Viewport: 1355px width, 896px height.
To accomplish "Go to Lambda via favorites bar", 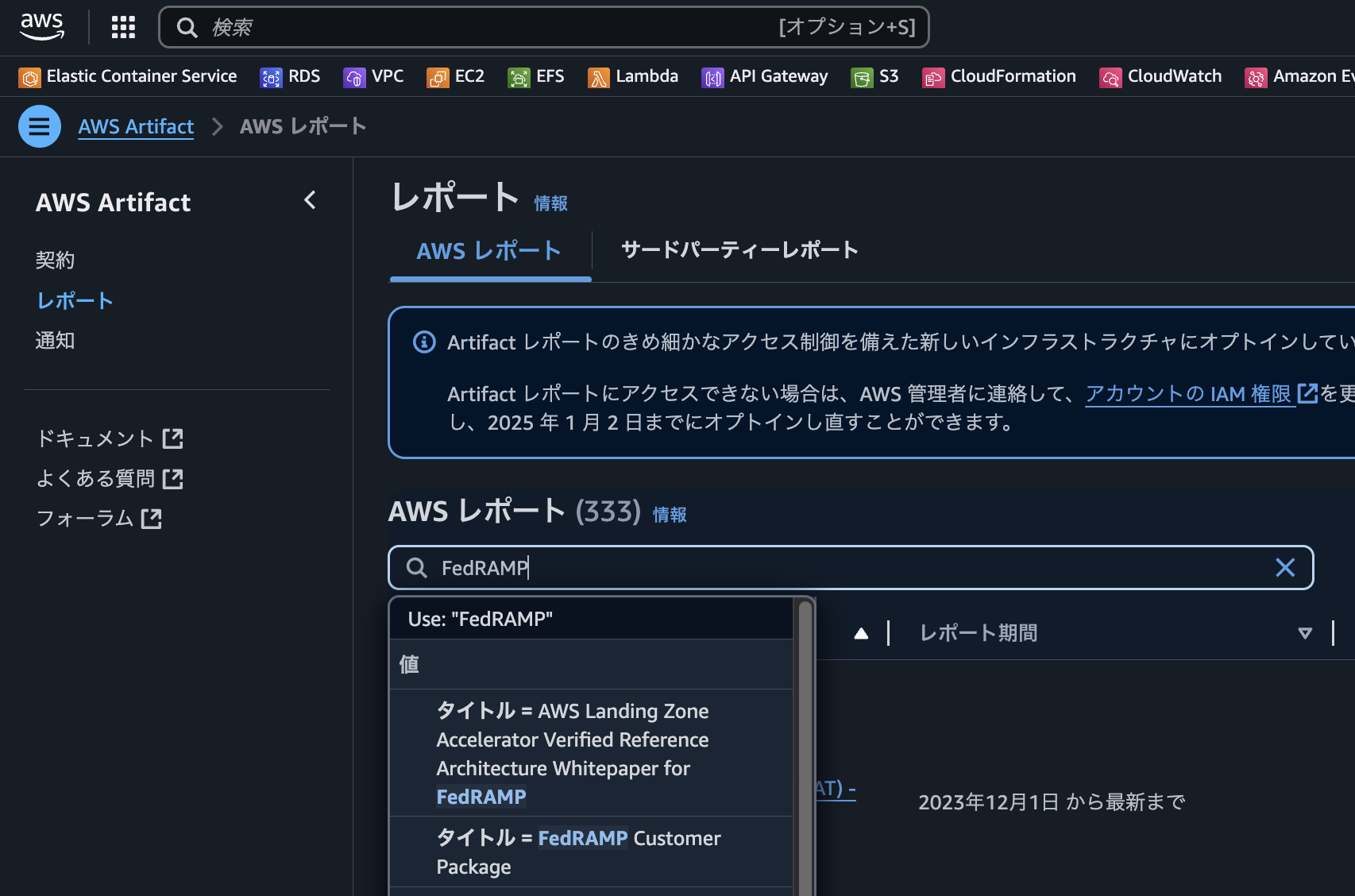I will click(633, 76).
